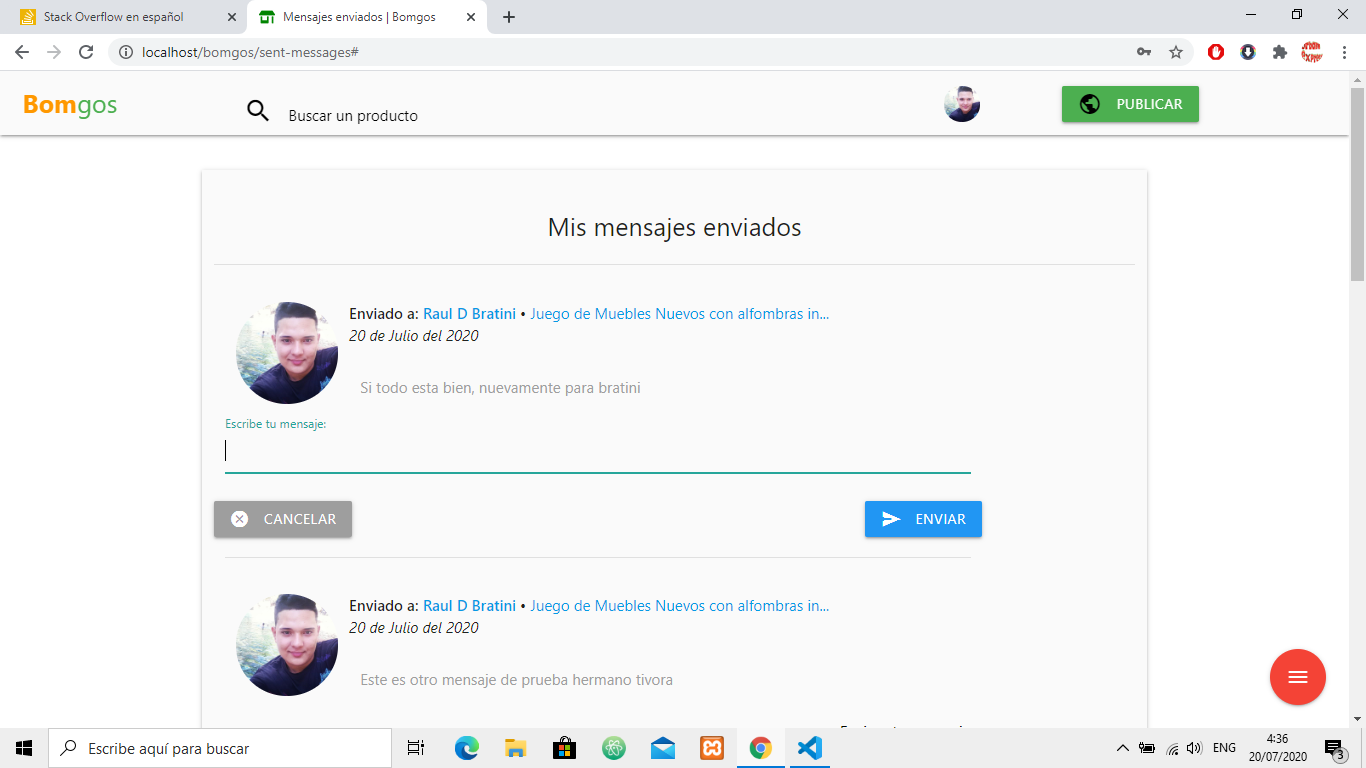
Task: Open the Windows Start menu
Action: tap(24, 748)
